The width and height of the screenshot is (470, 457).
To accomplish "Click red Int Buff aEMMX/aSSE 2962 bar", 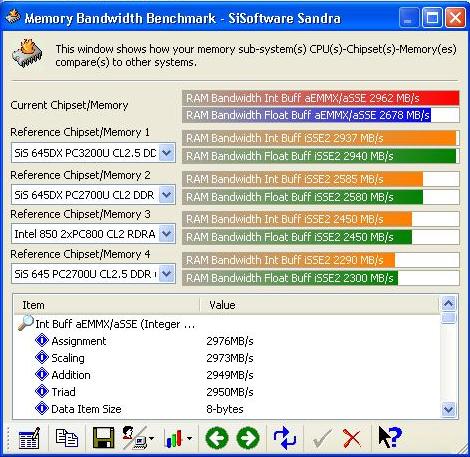I will (321, 98).
